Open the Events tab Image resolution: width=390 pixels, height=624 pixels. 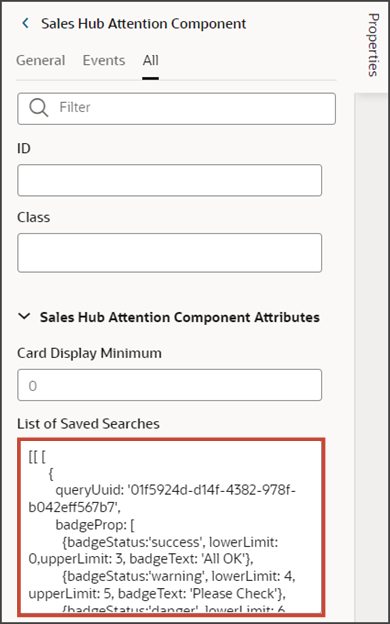click(x=104, y=60)
